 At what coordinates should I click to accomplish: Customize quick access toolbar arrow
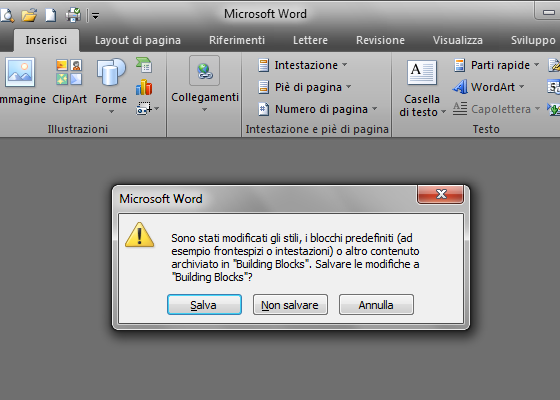(95, 16)
